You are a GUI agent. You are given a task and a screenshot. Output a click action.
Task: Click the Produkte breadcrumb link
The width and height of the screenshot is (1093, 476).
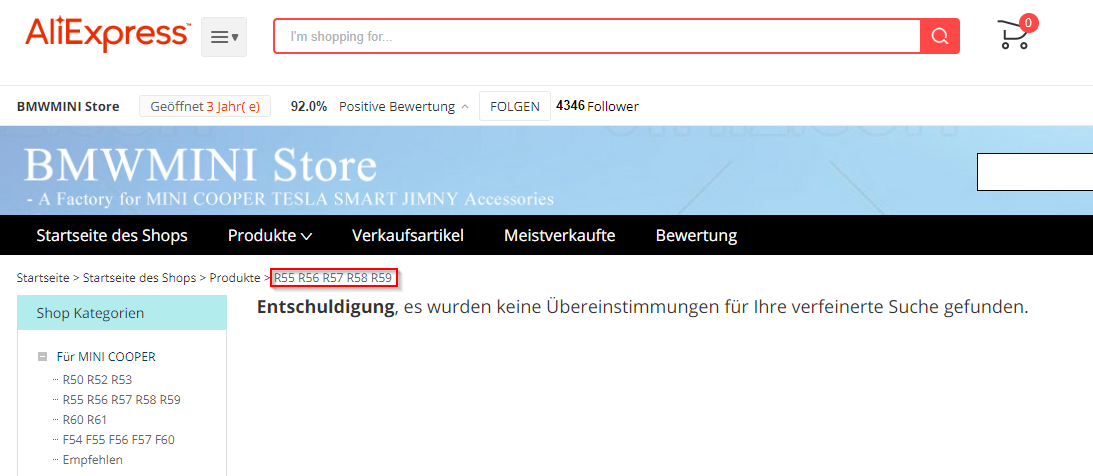coord(235,277)
